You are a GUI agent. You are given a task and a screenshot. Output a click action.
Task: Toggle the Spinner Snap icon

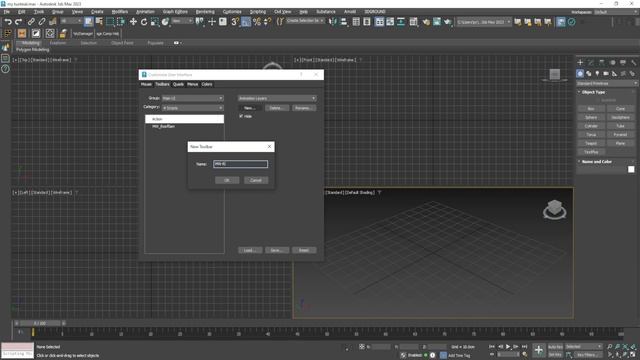pos(267,22)
